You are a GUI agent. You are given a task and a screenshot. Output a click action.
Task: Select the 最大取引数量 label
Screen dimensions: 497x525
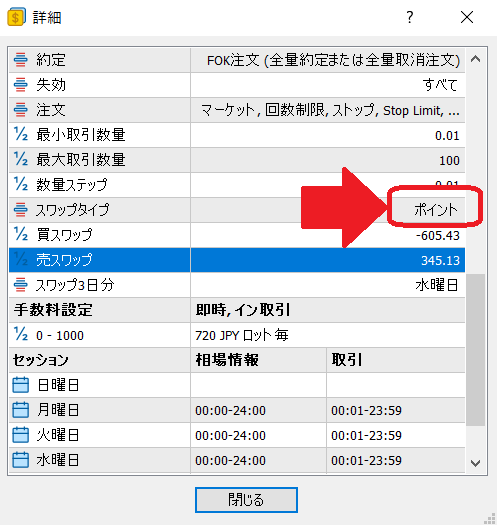click(x=81, y=160)
